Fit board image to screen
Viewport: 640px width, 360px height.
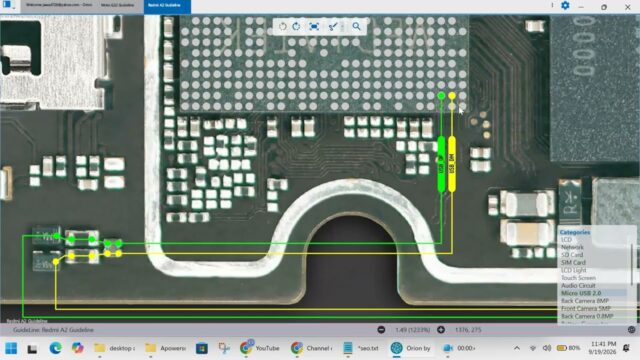[314, 27]
